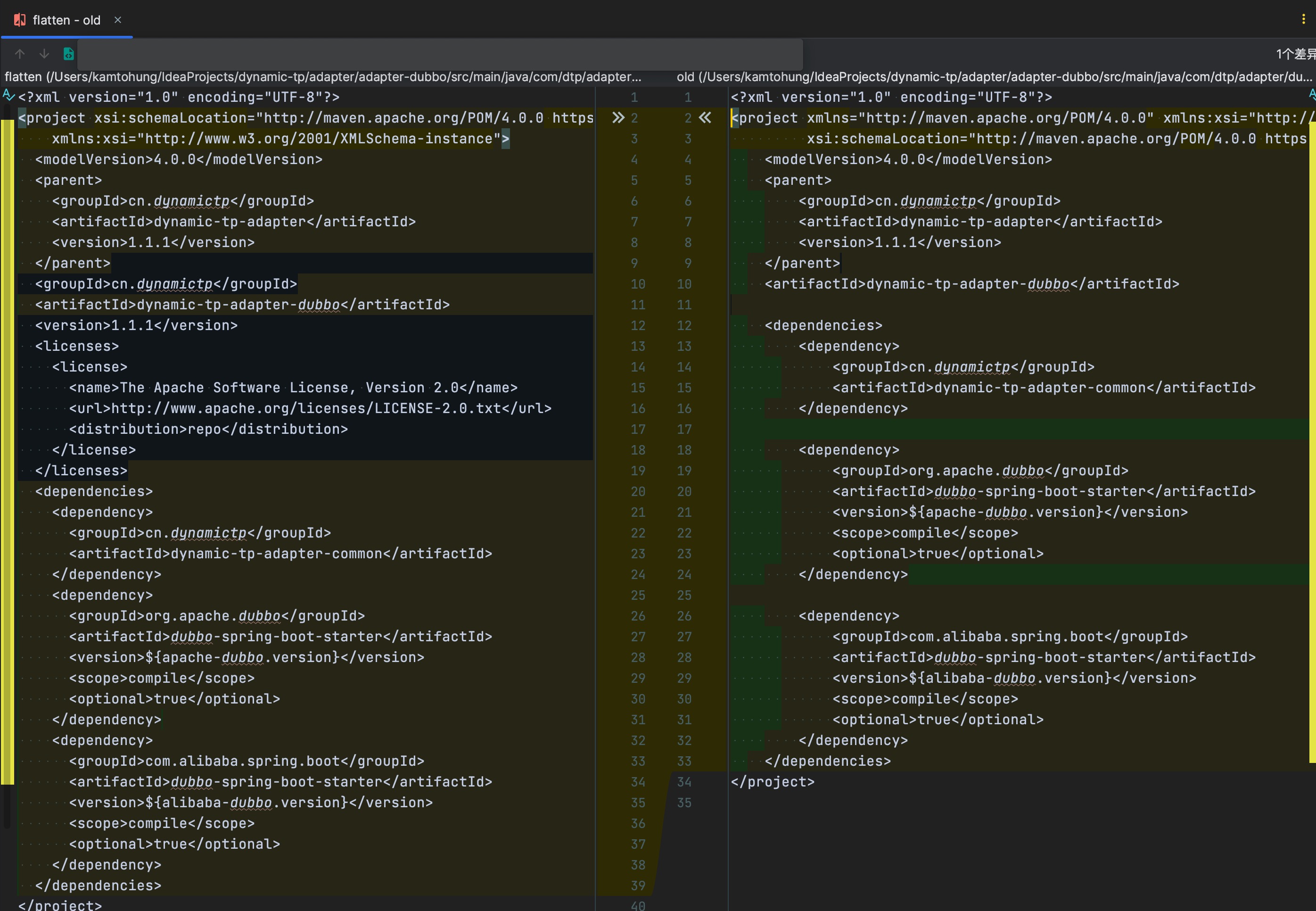Click the diff viewer icon on the tab
Image resolution: width=1316 pixels, height=911 pixels.
click(19, 19)
